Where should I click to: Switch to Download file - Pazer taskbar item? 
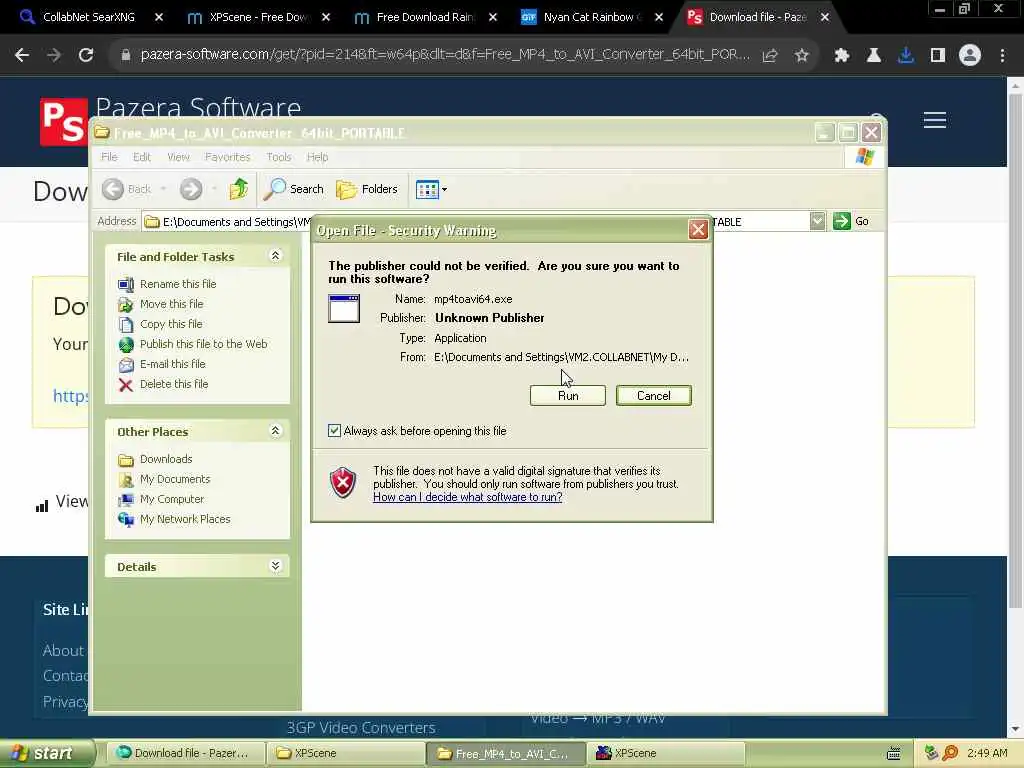pyautogui.click(x=184, y=753)
